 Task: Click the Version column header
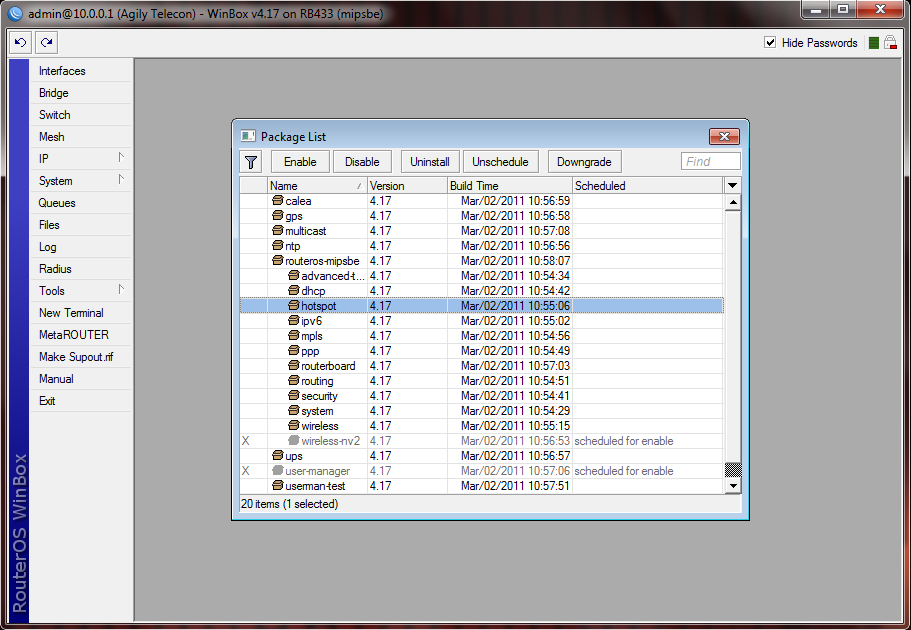pyautogui.click(x=407, y=186)
